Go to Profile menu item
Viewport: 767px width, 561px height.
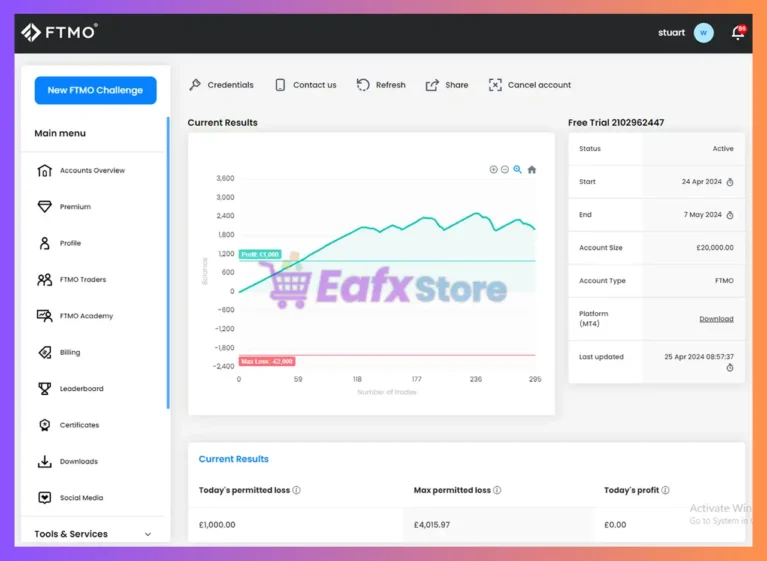[70, 243]
